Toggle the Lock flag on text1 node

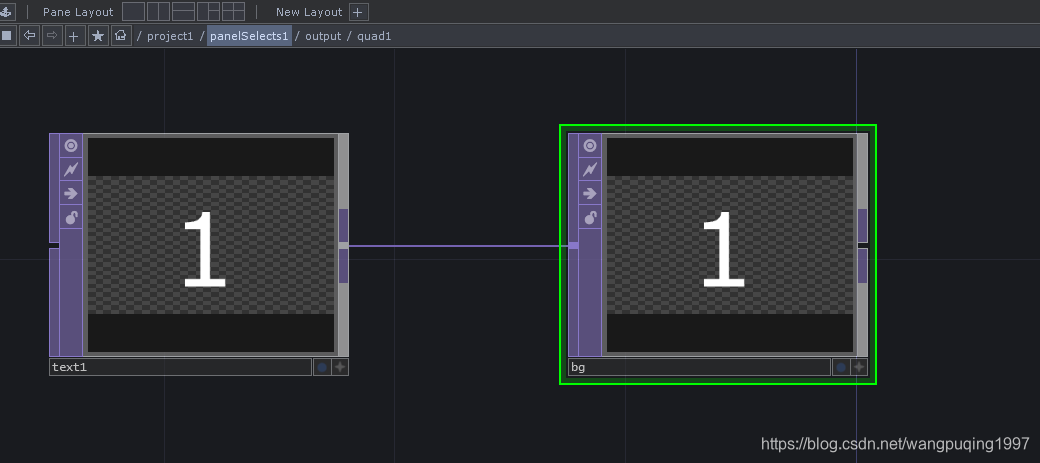tap(71, 218)
